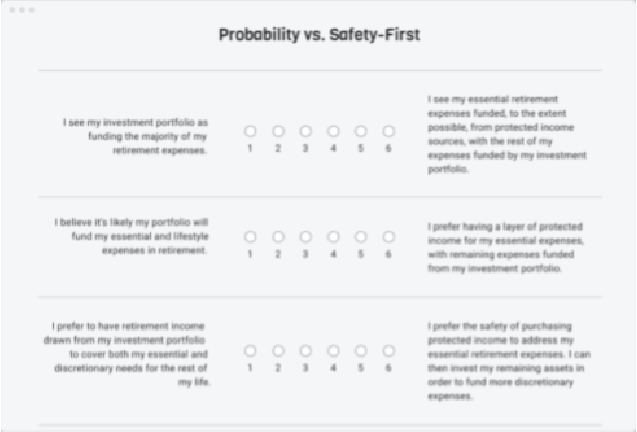Choose 6 for safety of purchasing protected income
This screenshot has width=637, height=432.
click(x=389, y=351)
